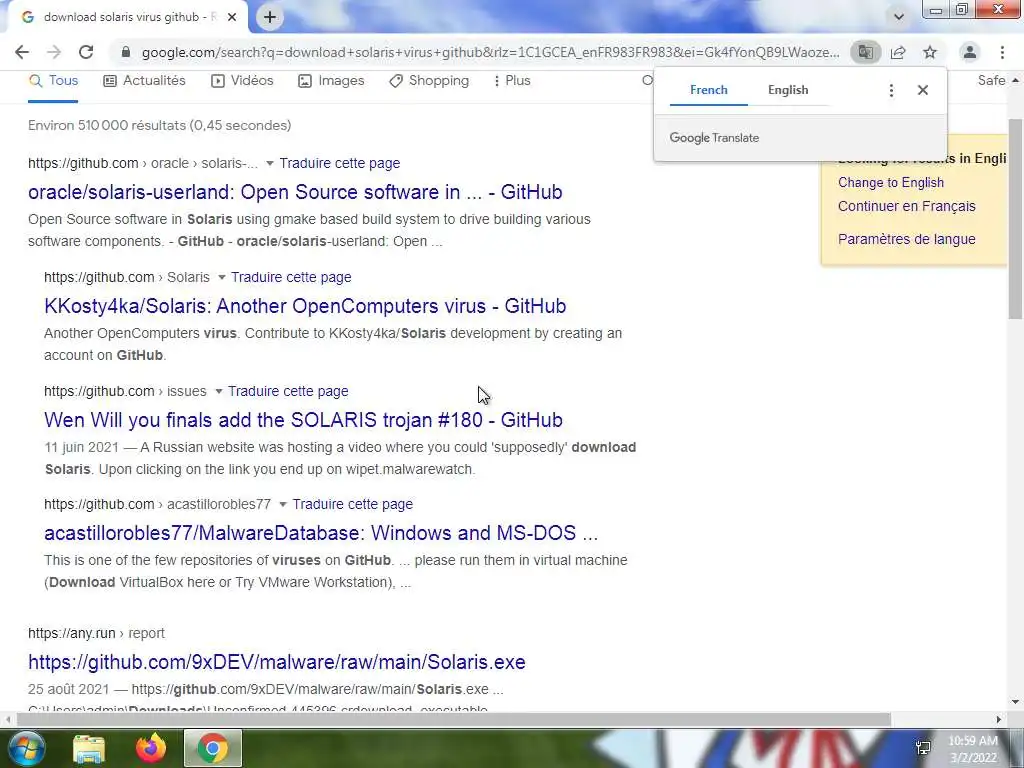Translate the KKosty4ka Solaris page
Screen dimensions: 1024x768
pyautogui.click(x=291, y=278)
